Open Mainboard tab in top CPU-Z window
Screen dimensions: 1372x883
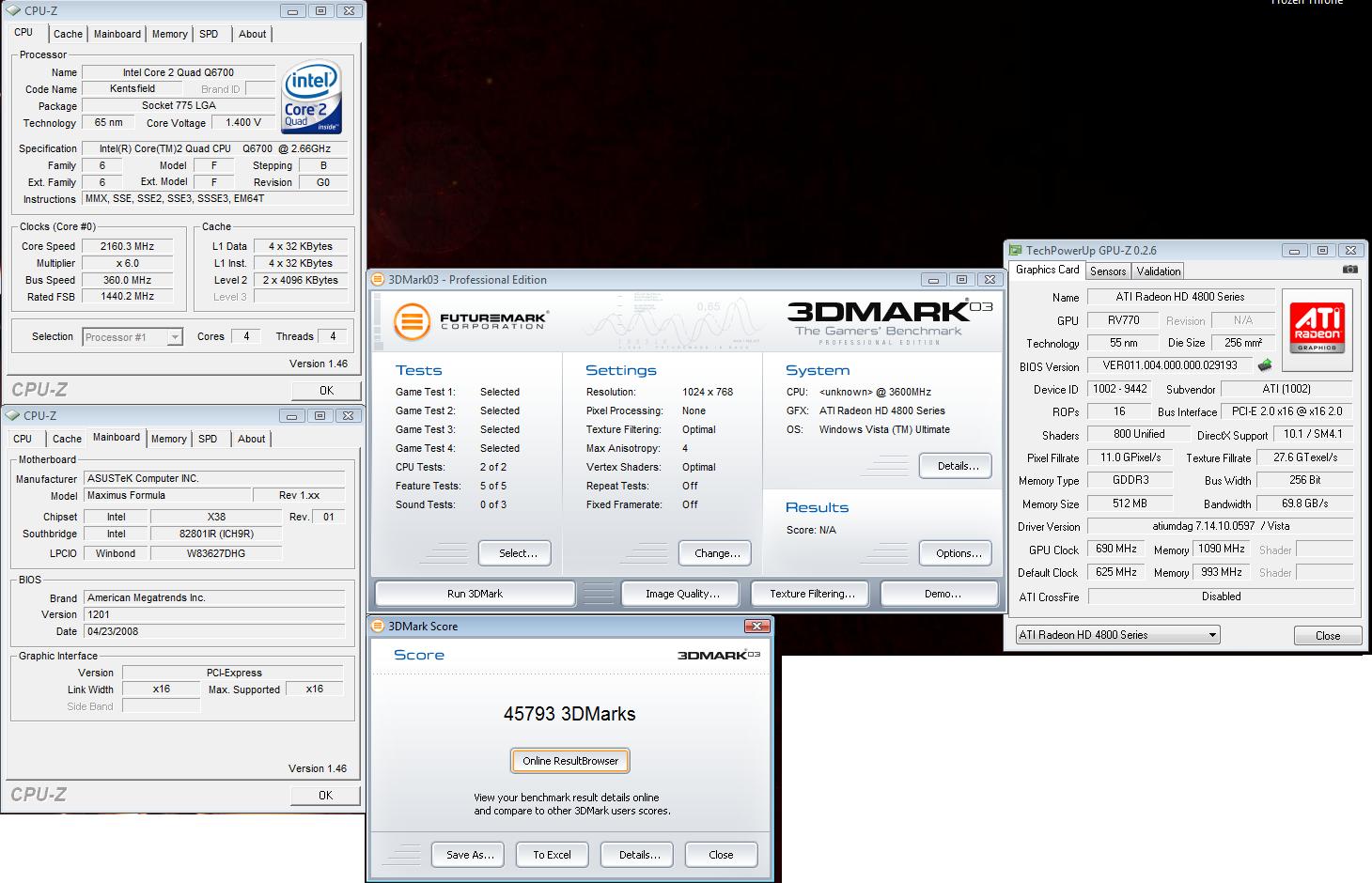[x=117, y=34]
